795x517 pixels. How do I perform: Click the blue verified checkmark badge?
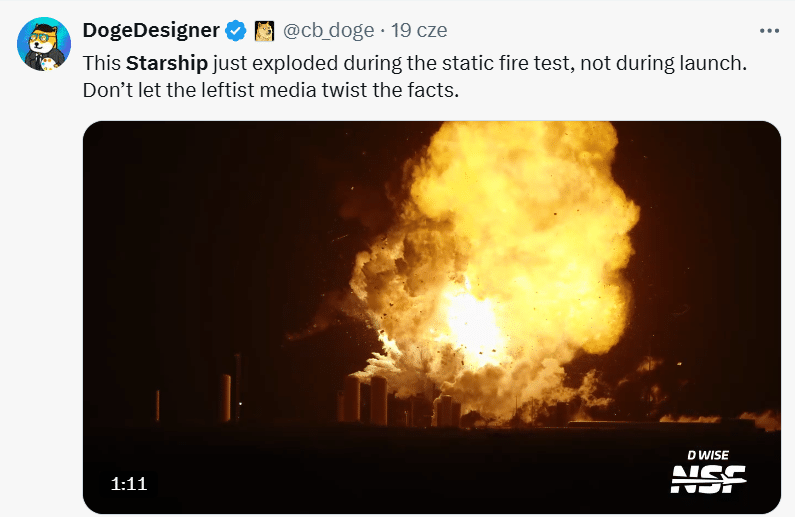click(x=236, y=32)
